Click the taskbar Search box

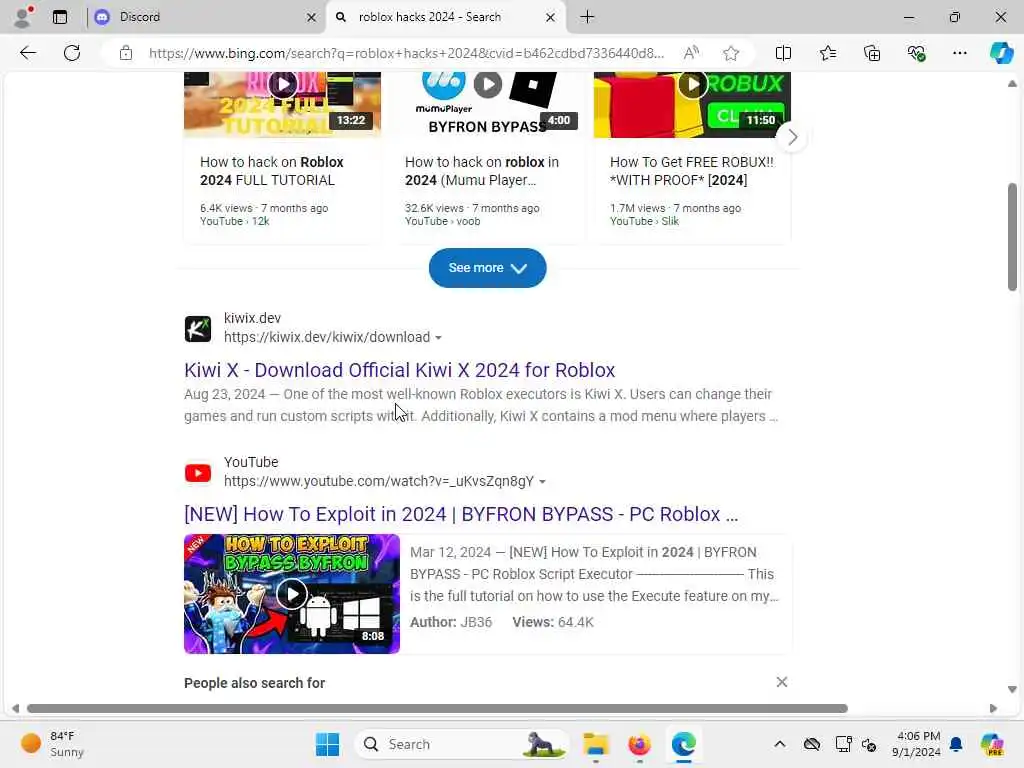461,744
